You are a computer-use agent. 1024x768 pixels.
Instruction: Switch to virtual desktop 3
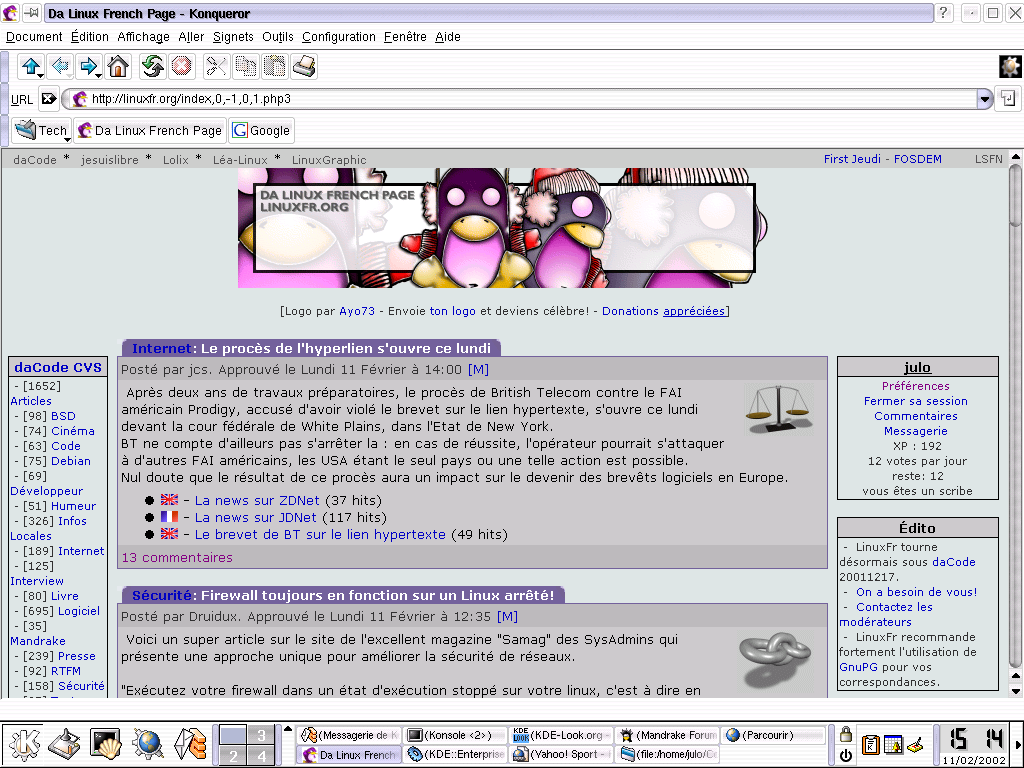(x=261, y=735)
